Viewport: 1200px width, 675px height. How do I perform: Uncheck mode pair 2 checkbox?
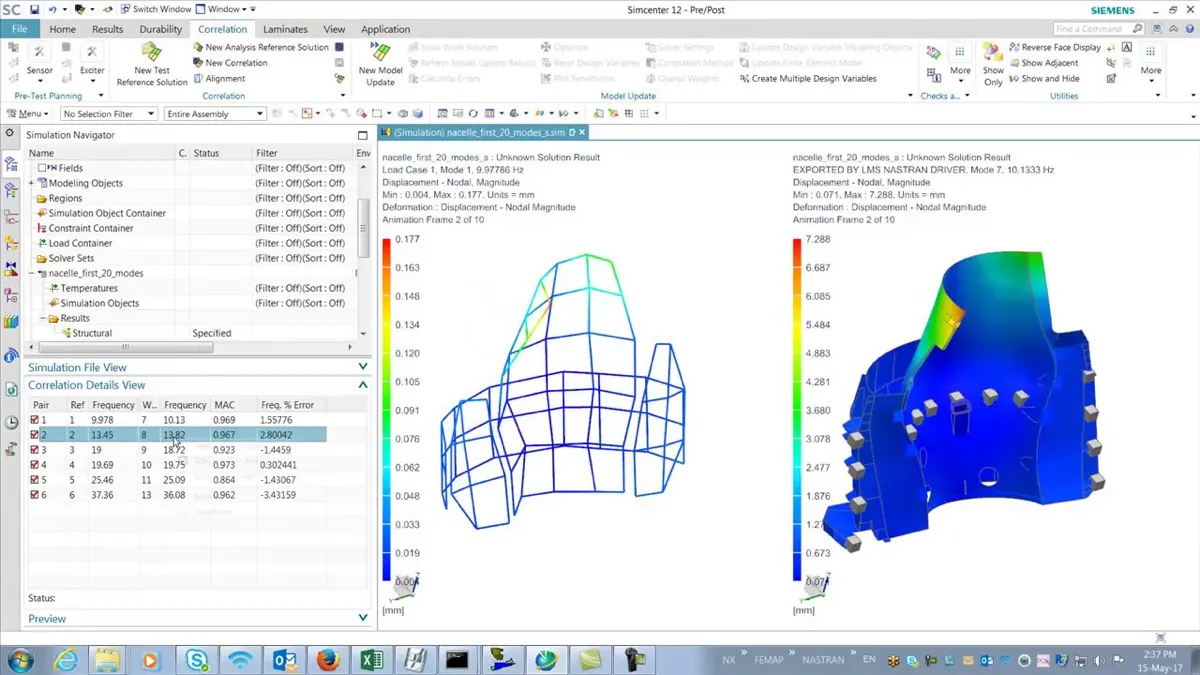[x=35, y=435]
